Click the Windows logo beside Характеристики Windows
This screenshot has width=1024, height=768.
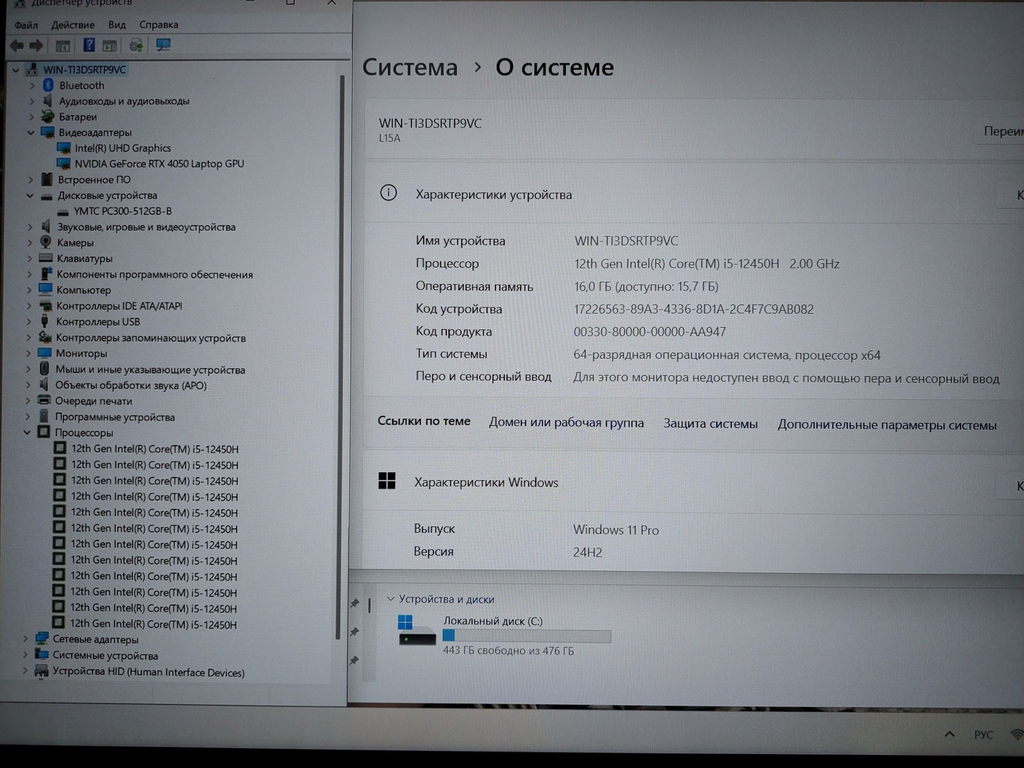click(x=387, y=482)
